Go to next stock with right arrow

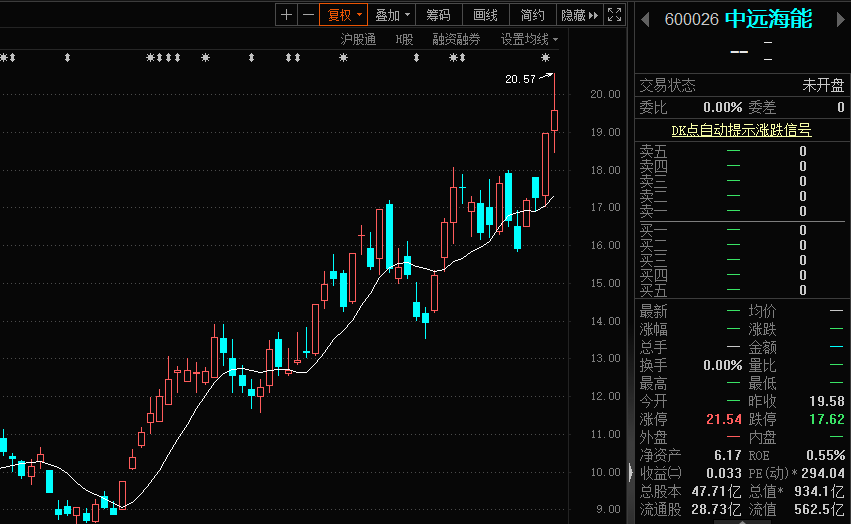pyautogui.click(x=837, y=19)
